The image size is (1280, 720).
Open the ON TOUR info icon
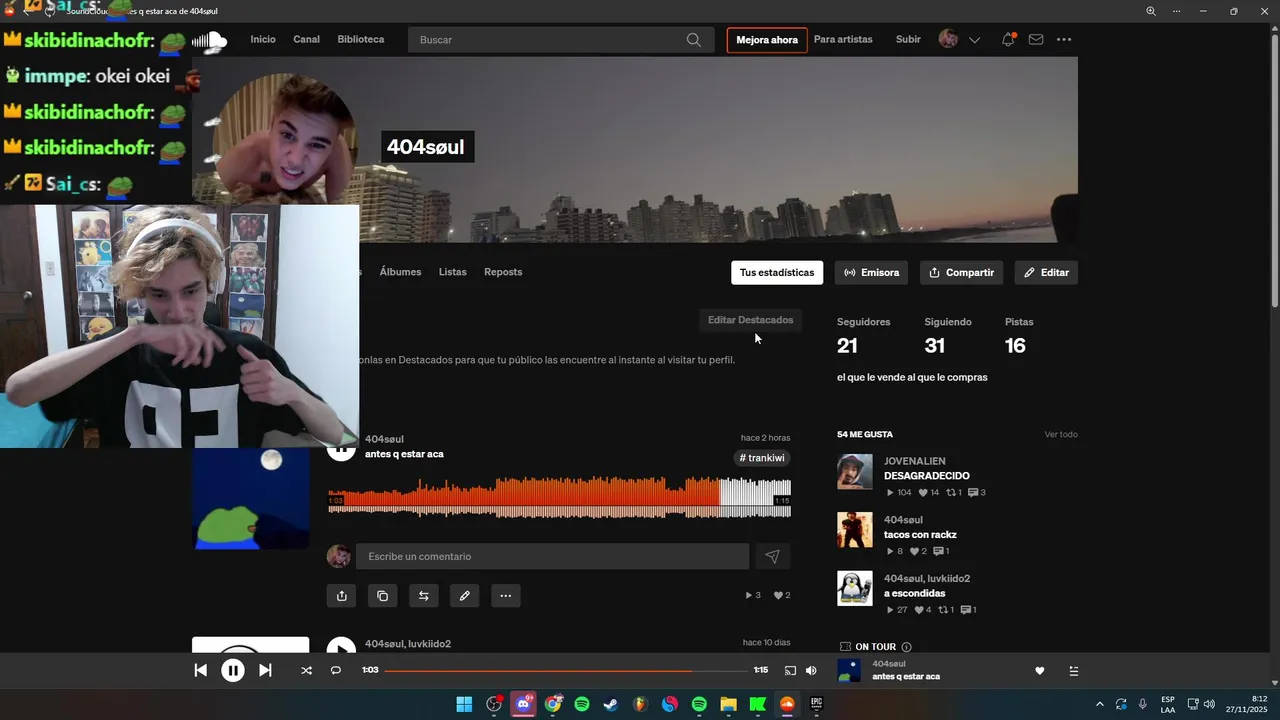click(907, 647)
